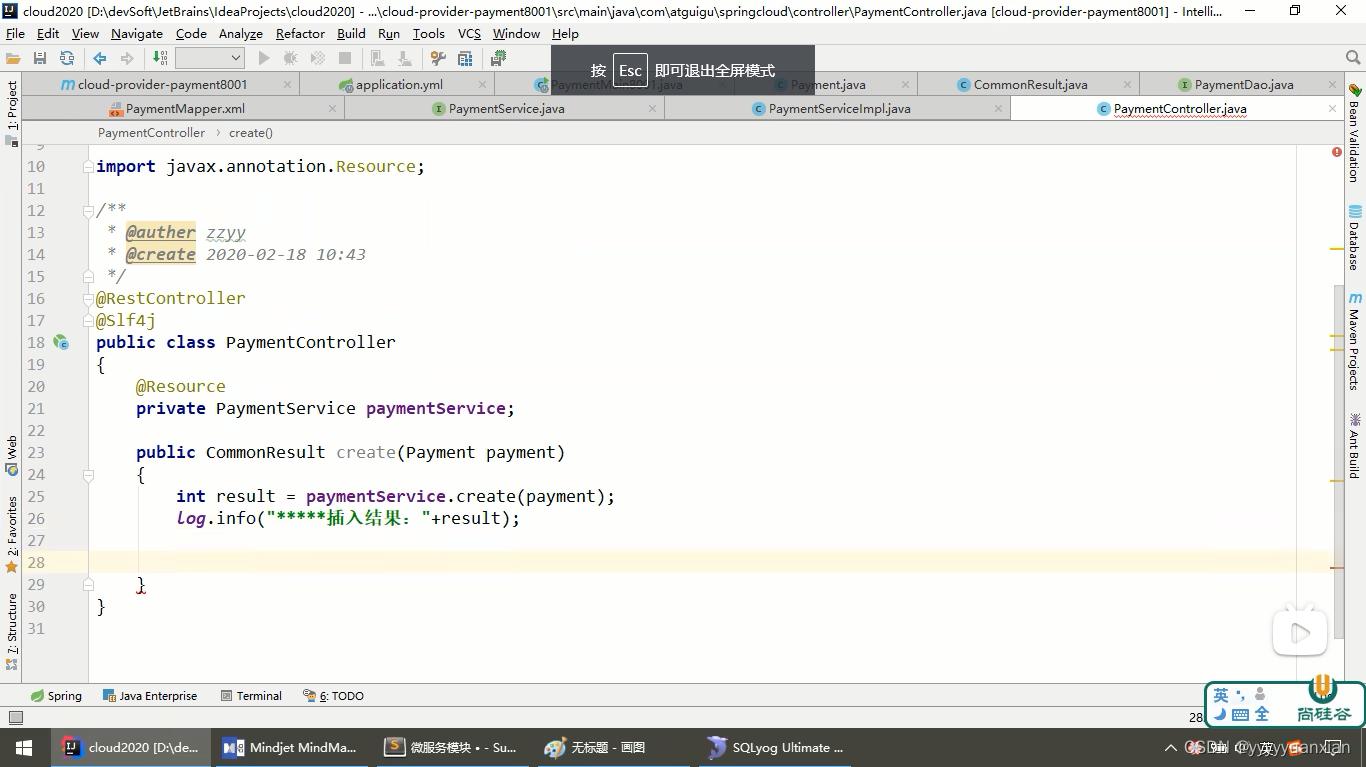Open the 6: TODO tool window

tap(334, 696)
